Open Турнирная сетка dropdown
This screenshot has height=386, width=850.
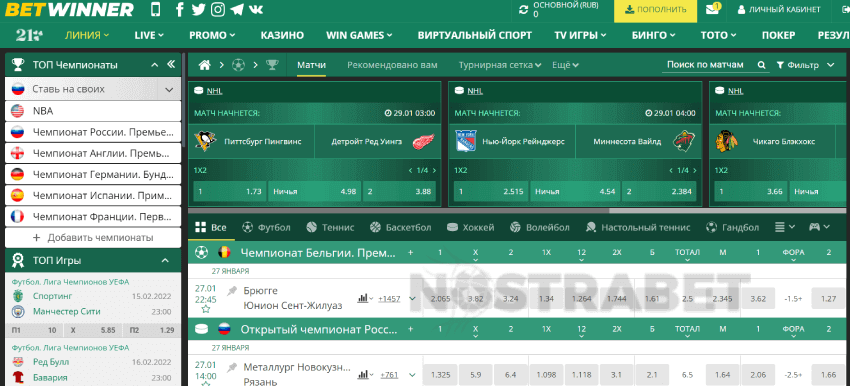[x=500, y=65]
